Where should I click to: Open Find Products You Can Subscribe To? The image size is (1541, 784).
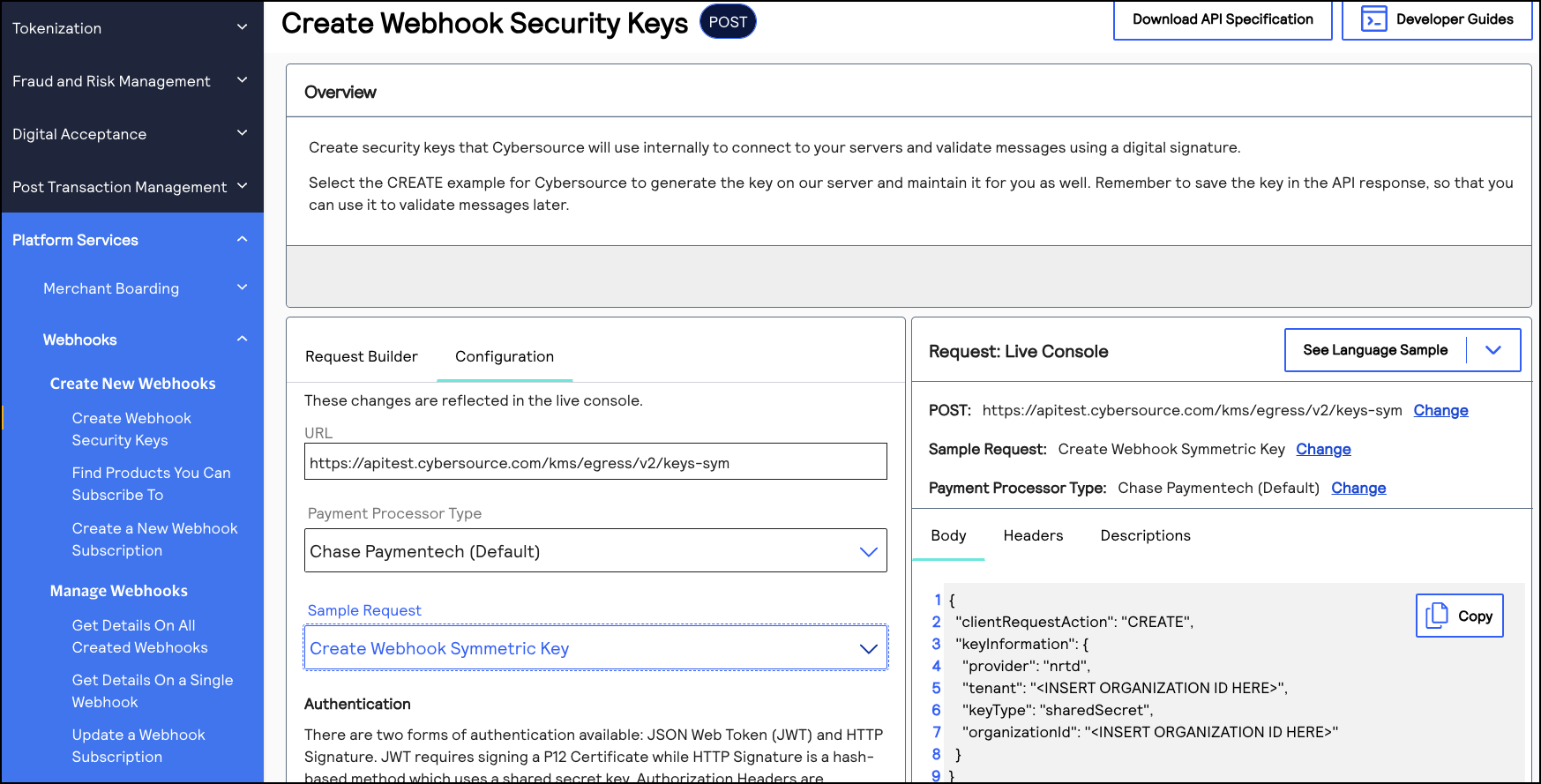tap(151, 483)
